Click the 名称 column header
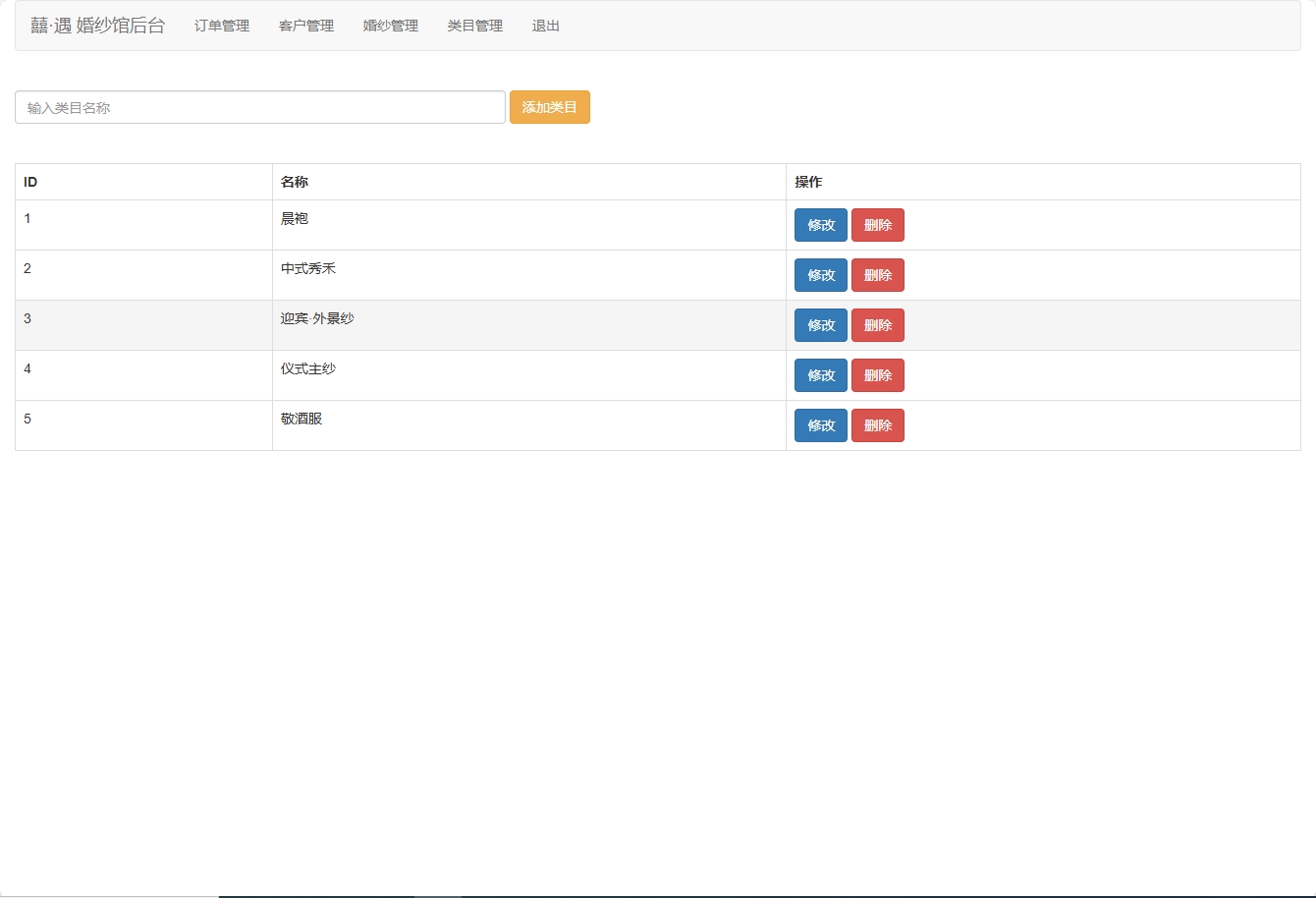 [x=295, y=182]
